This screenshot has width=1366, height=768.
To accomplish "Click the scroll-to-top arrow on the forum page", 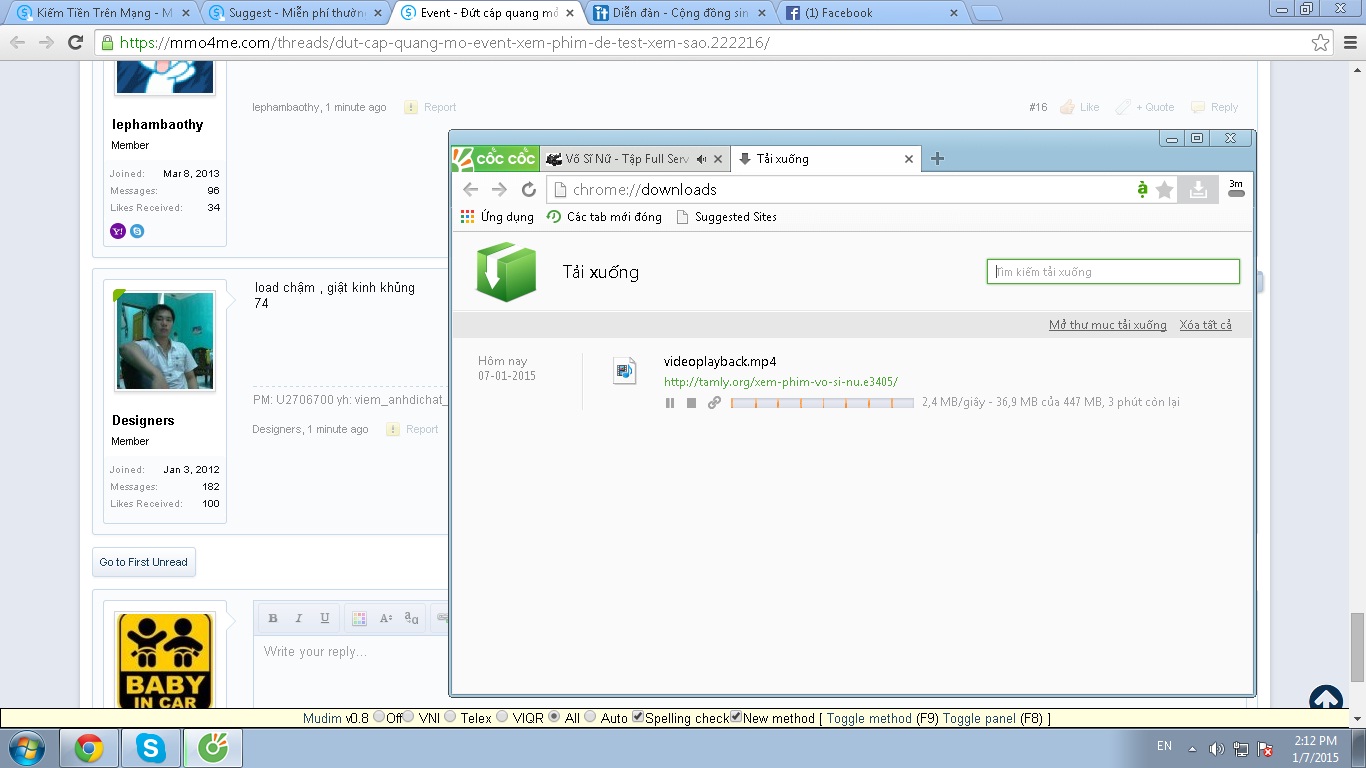I will [1326, 700].
